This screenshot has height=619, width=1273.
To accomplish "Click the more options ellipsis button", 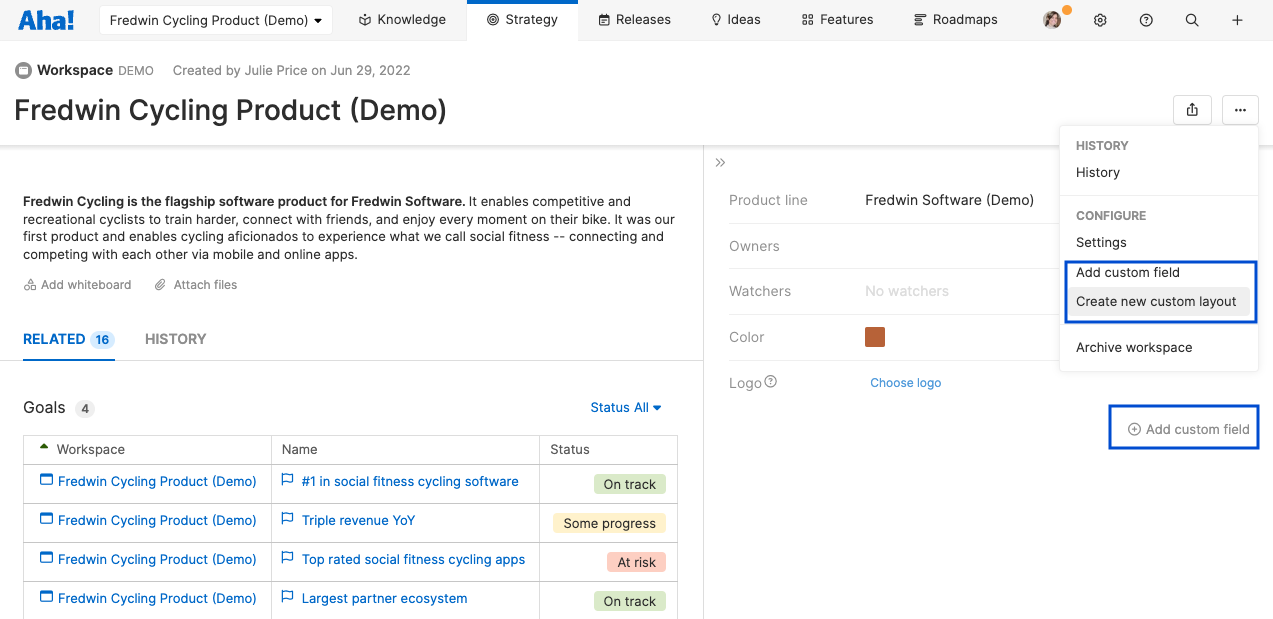I will pyautogui.click(x=1240, y=110).
